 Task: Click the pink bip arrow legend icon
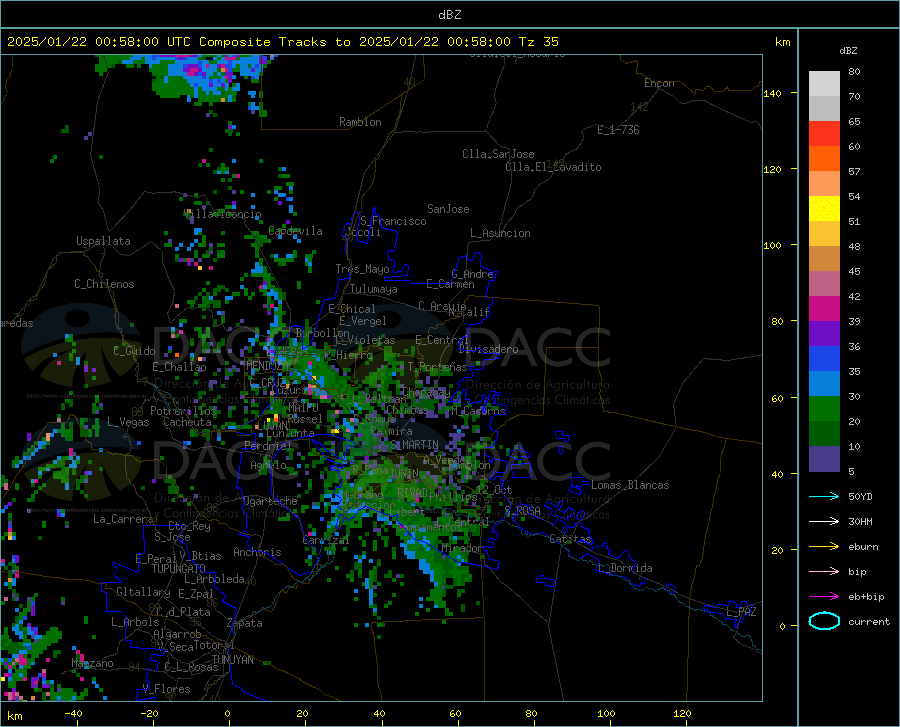point(824,571)
